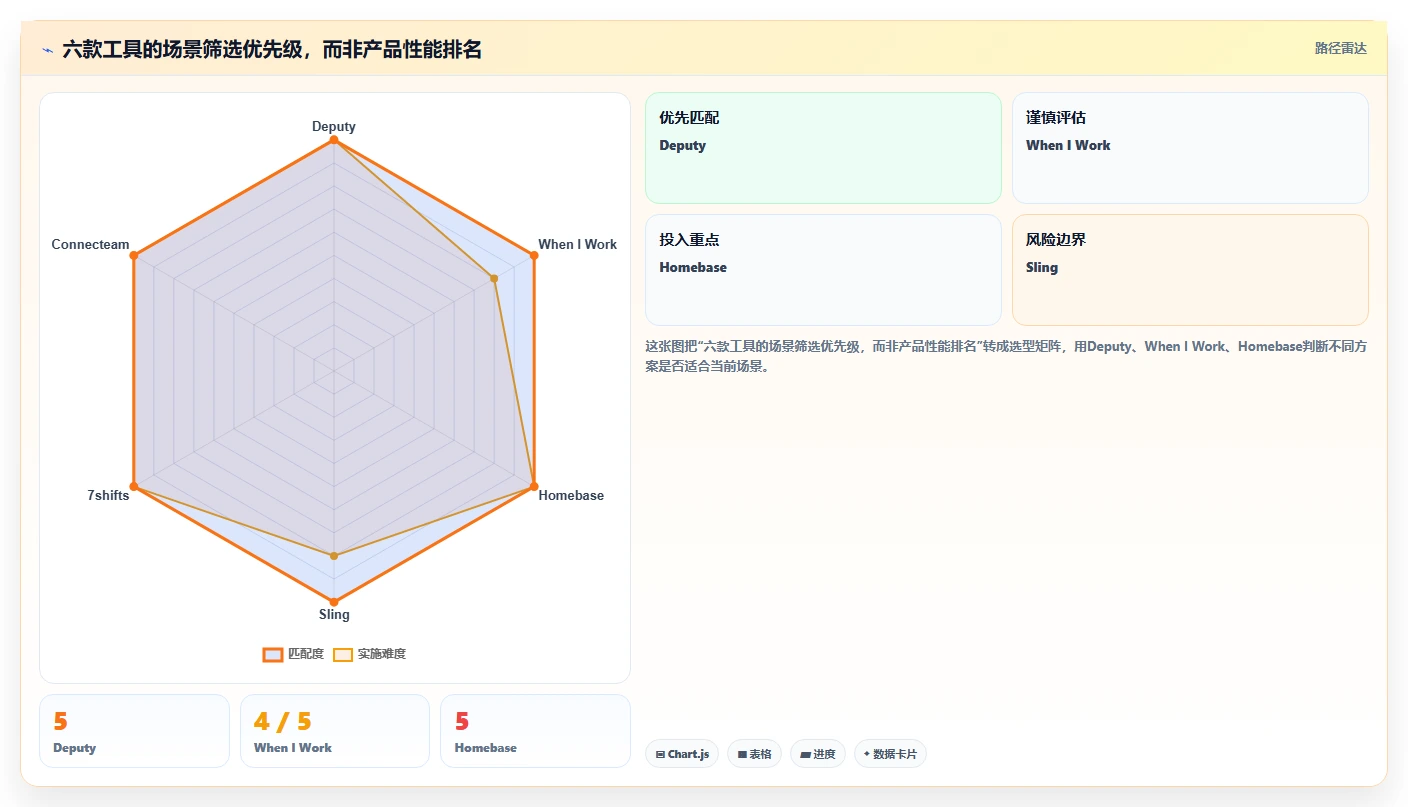
Task: Click the Homebase score 5 stat card
Action: (x=535, y=731)
